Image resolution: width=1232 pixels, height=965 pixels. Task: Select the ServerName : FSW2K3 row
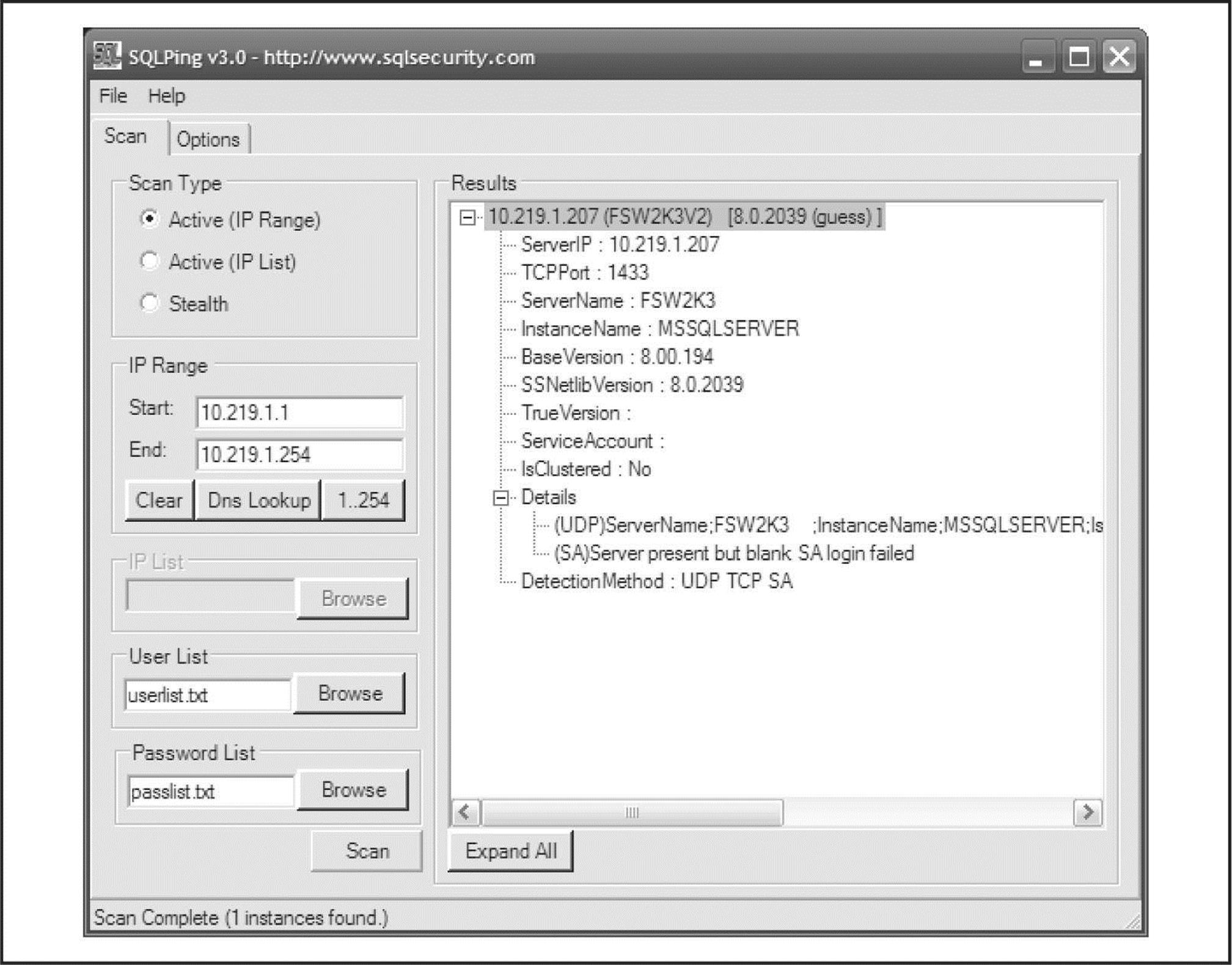click(618, 301)
